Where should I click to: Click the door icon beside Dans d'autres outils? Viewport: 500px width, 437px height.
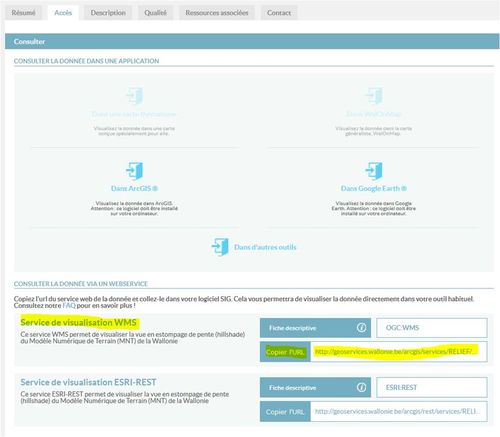[x=220, y=247]
